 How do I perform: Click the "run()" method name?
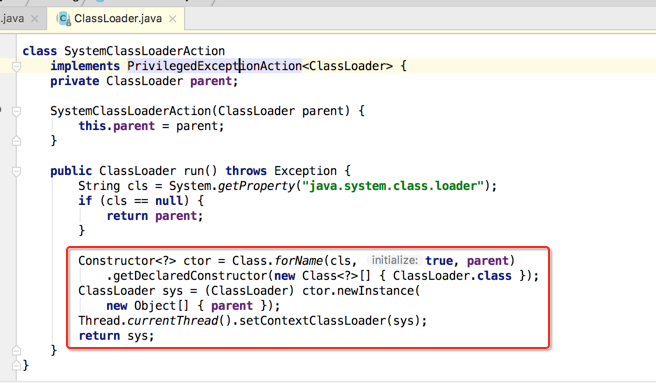click(x=200, y=171)
